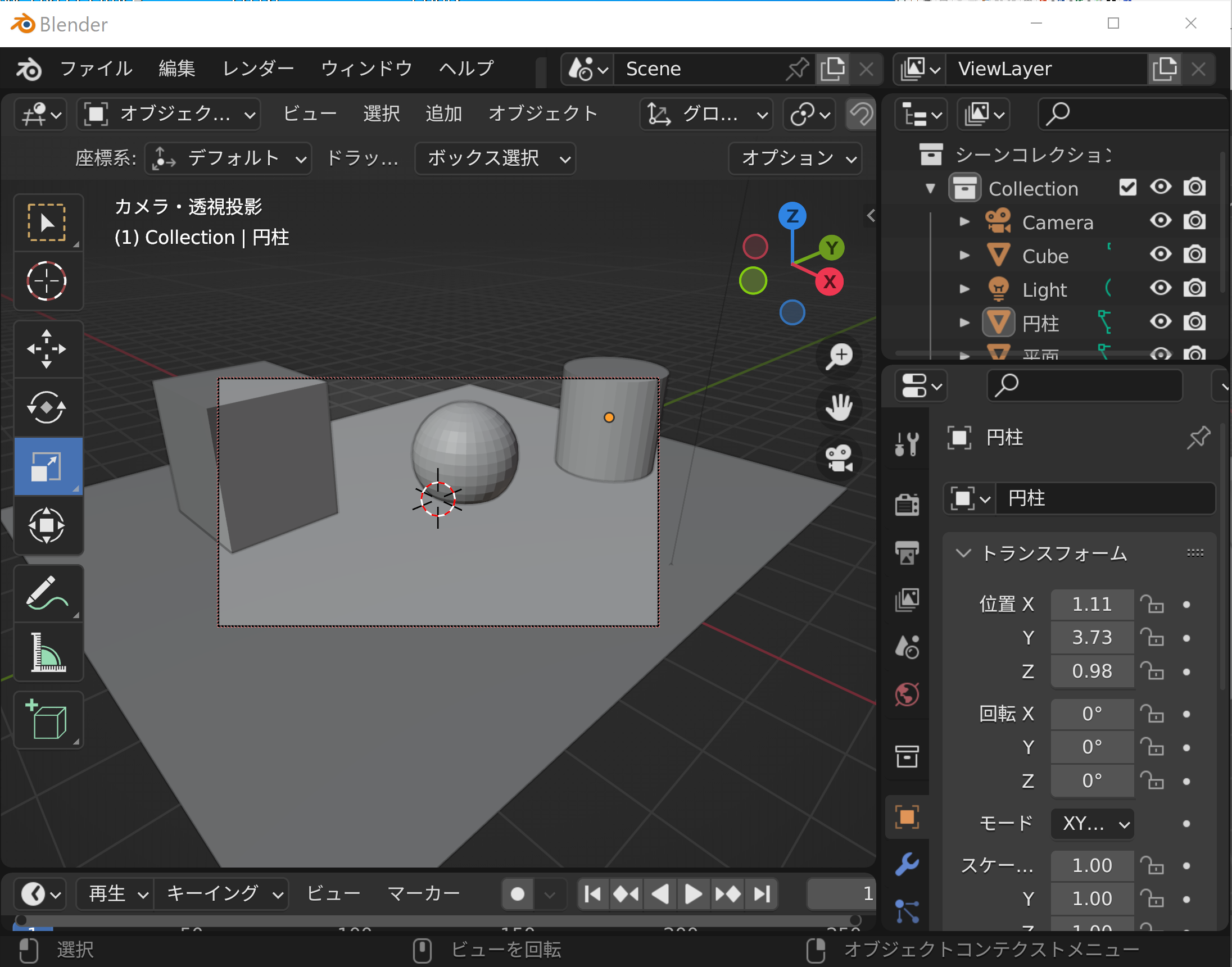Toggle camera view icon in viewport
The height and width of the screenshot is (967, 1232).
coord(839,458)
